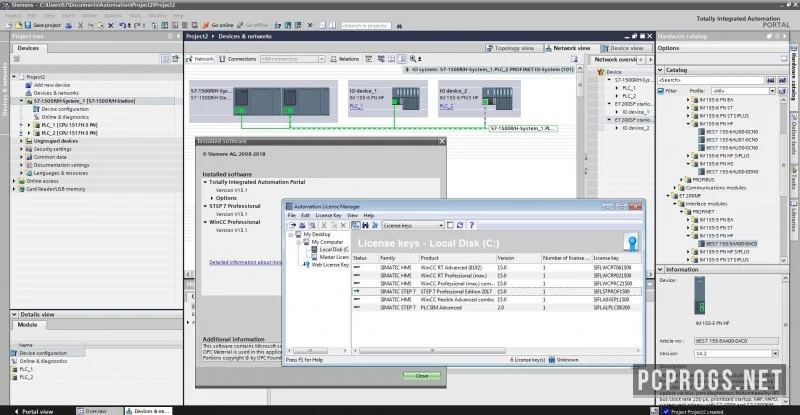Select Add new device in project tree
800x415 pixels.
[52, 85]
